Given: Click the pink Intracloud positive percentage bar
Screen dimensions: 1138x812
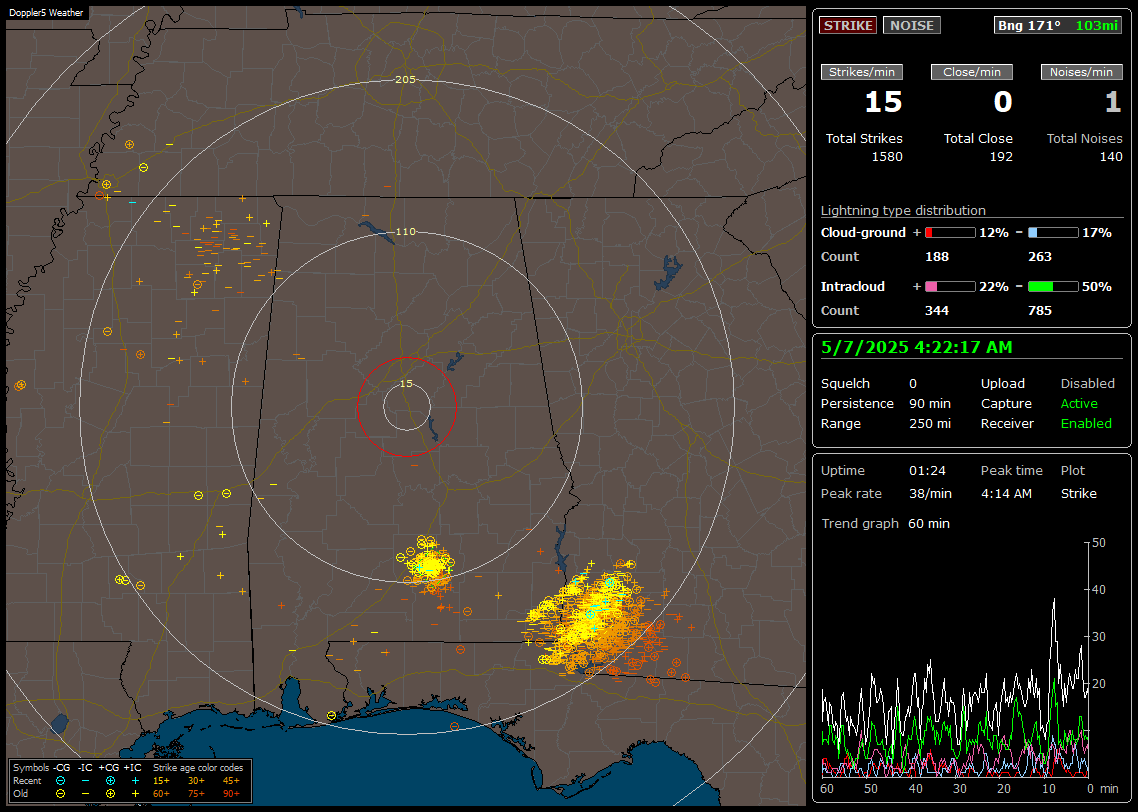Looking at the screenshot, I should pyautogui.click(x=950, y=287).
